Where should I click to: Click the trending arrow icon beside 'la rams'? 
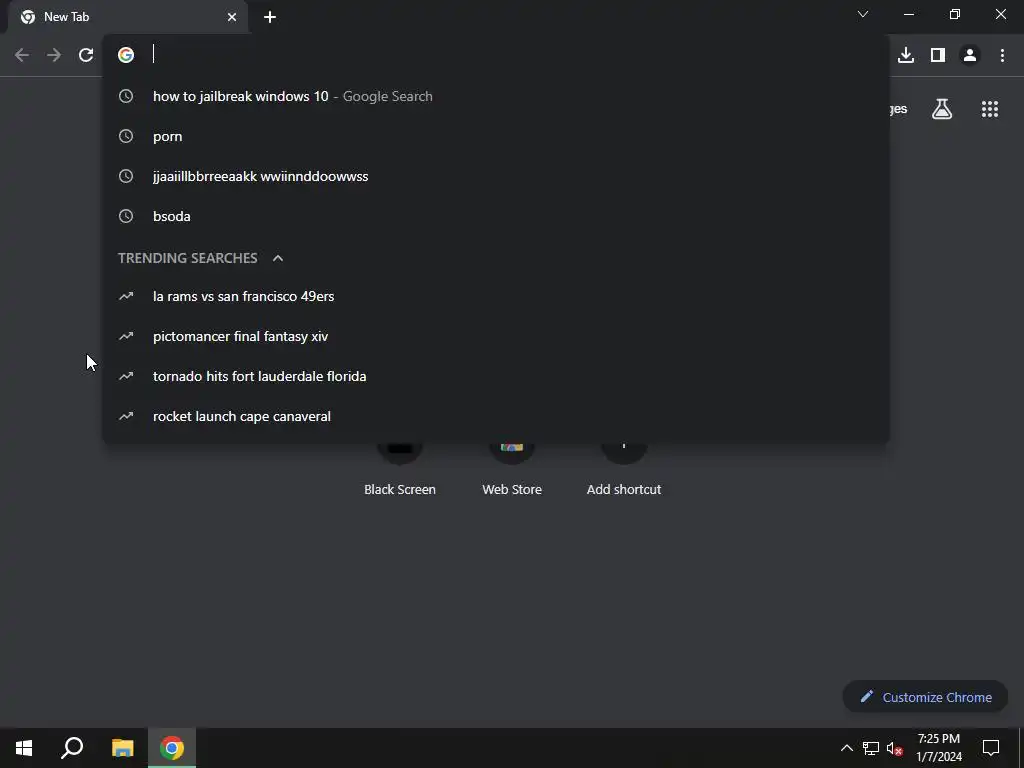(126, 296)
